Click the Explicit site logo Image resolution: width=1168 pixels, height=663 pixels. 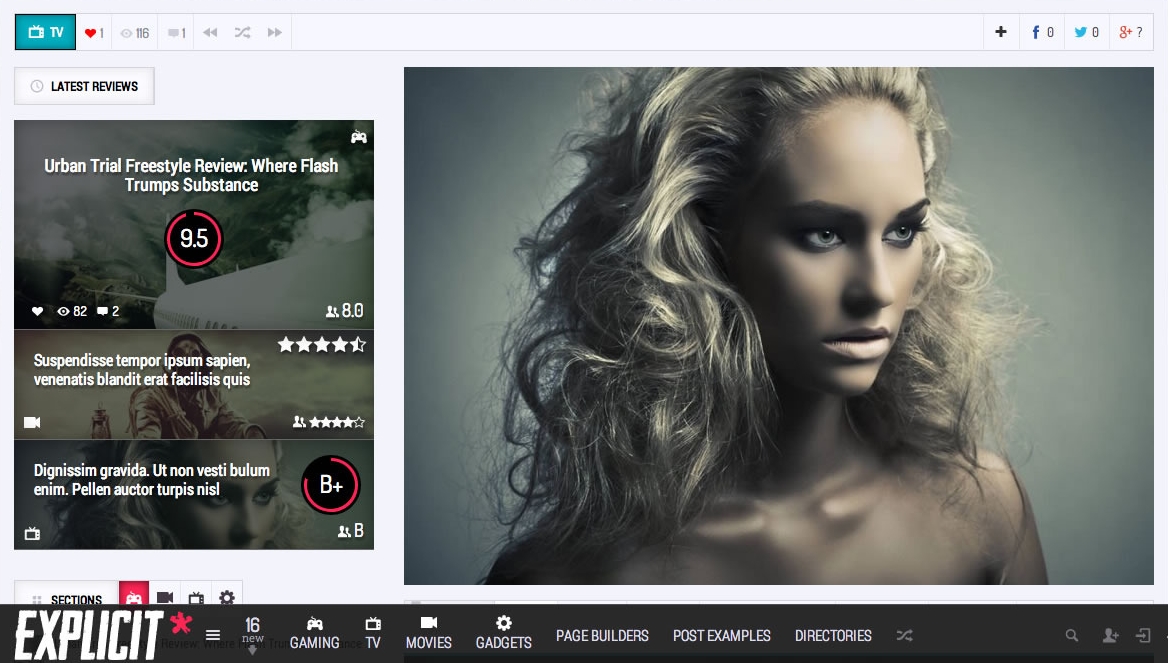104,635
